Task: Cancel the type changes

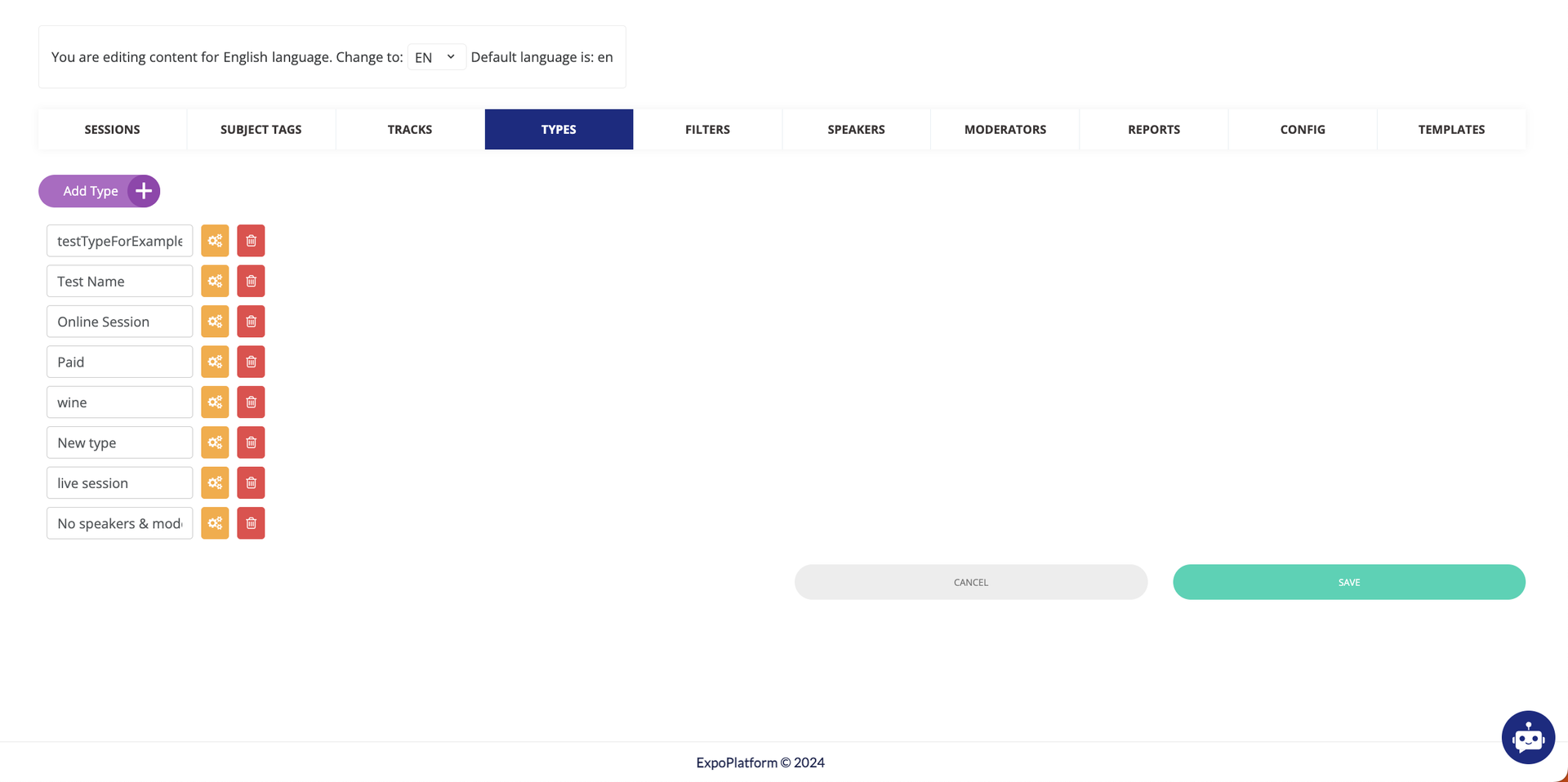Action: [x=970, y=582]
